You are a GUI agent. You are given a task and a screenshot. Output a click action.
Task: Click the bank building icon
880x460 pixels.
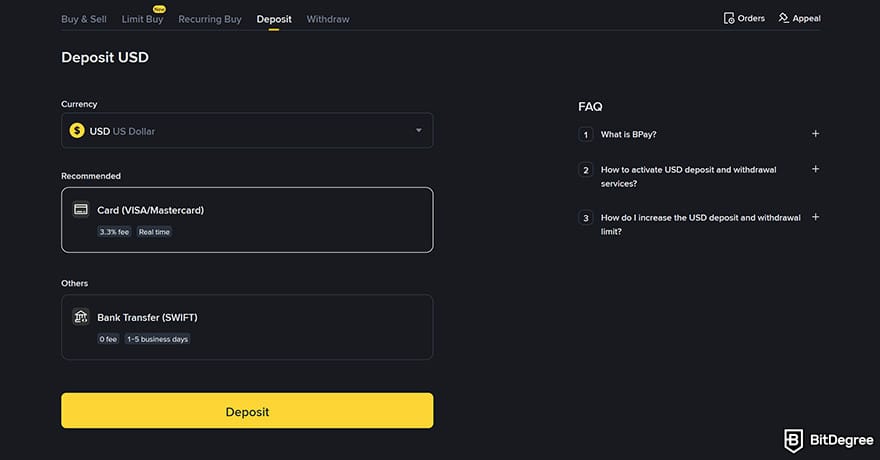click(81, 316)
